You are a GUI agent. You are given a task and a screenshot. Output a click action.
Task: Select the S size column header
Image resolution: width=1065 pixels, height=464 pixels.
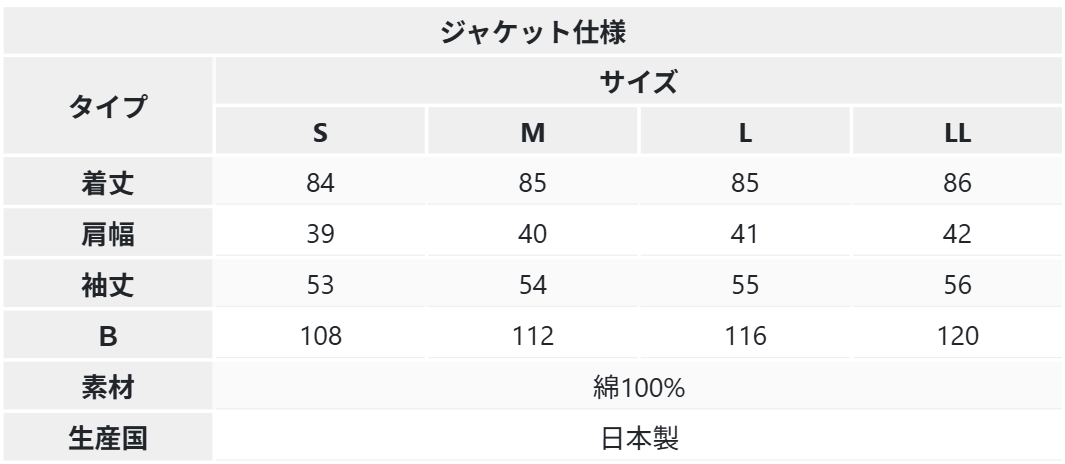pos(320,132)
